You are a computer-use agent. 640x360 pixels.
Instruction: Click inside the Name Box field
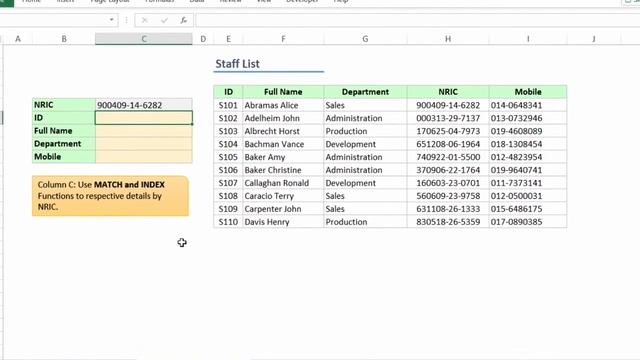[53, 20]
